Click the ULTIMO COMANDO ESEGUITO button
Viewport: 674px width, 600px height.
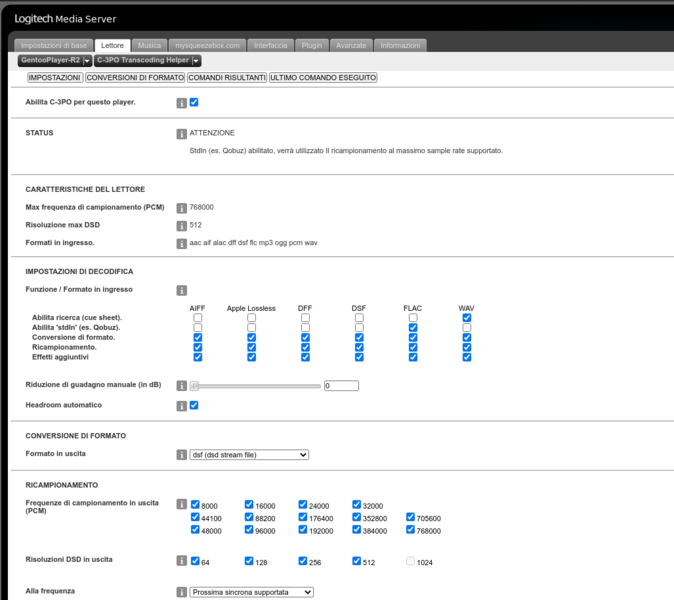coord(323,77)
